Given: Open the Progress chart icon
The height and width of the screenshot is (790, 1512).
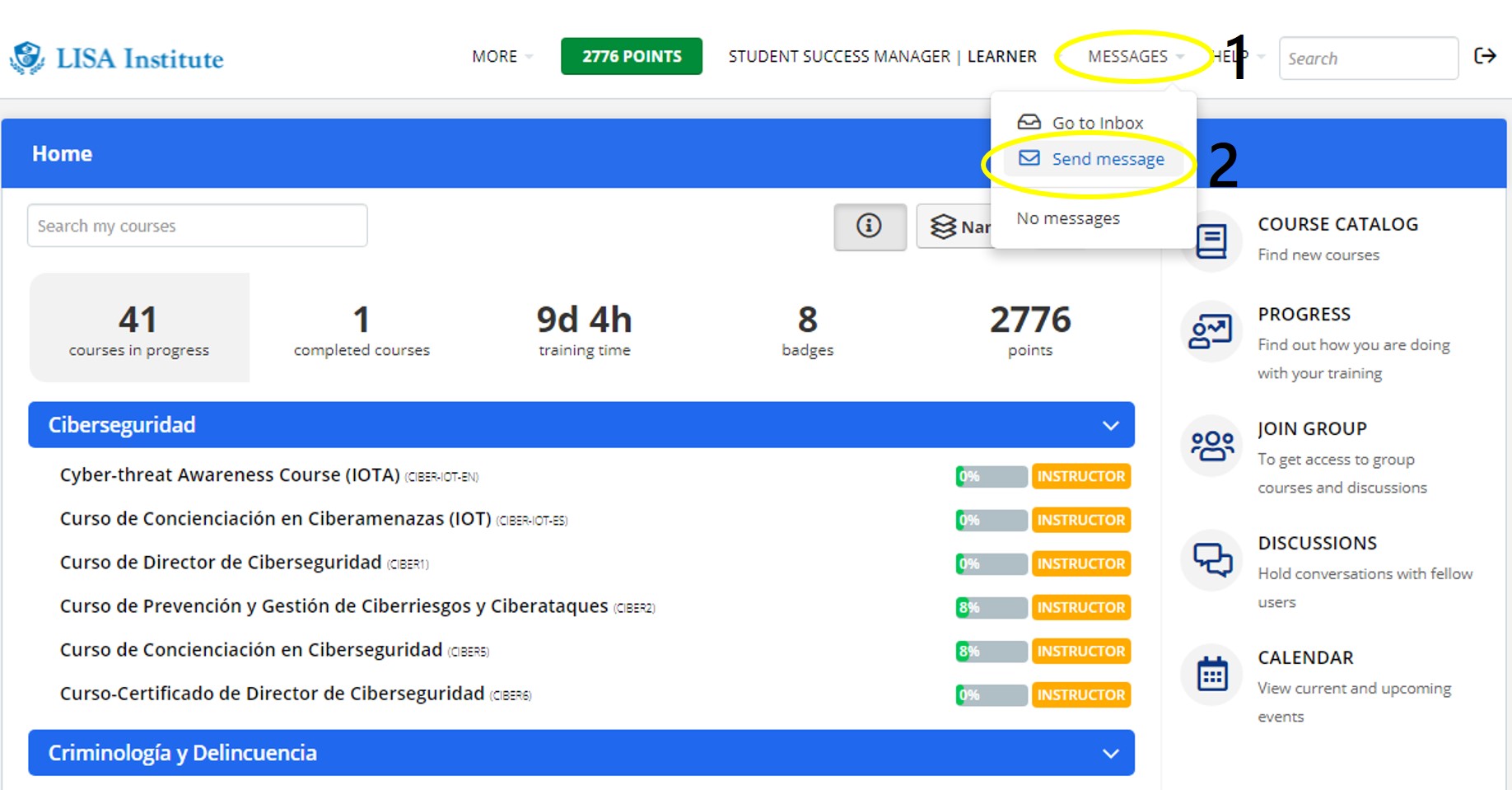Looking at the screenshot, I should [1211, 332].
